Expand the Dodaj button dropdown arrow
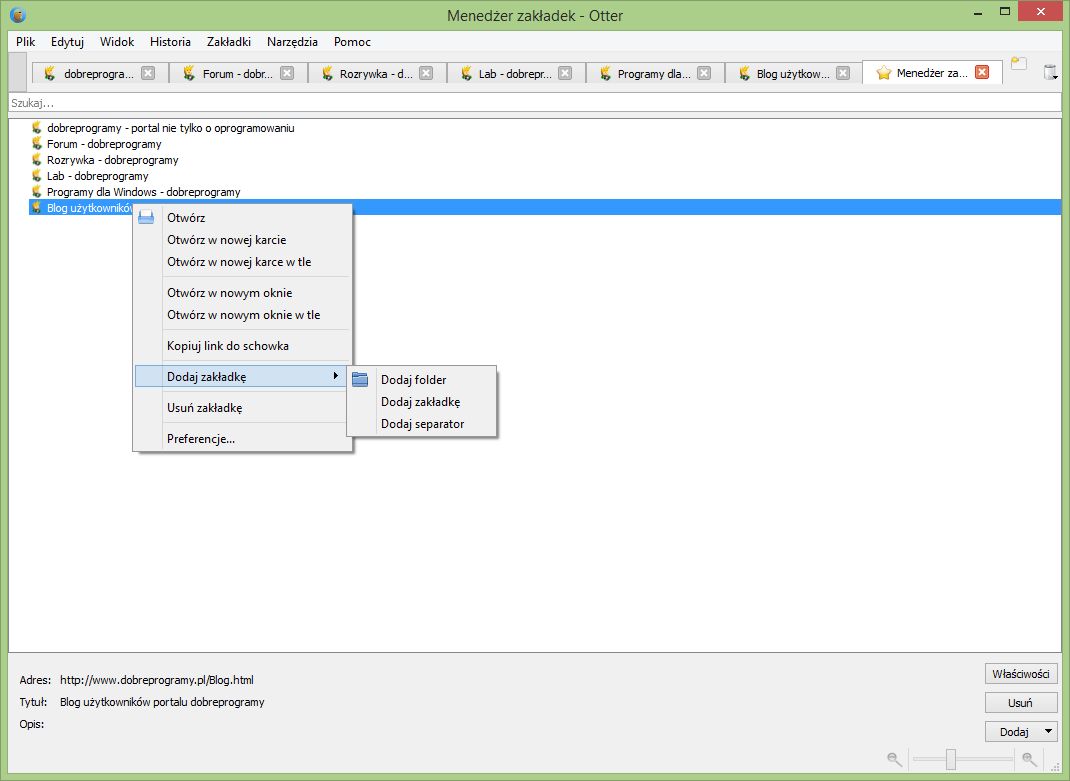The image size is (1070, 781). (1049, 731)
